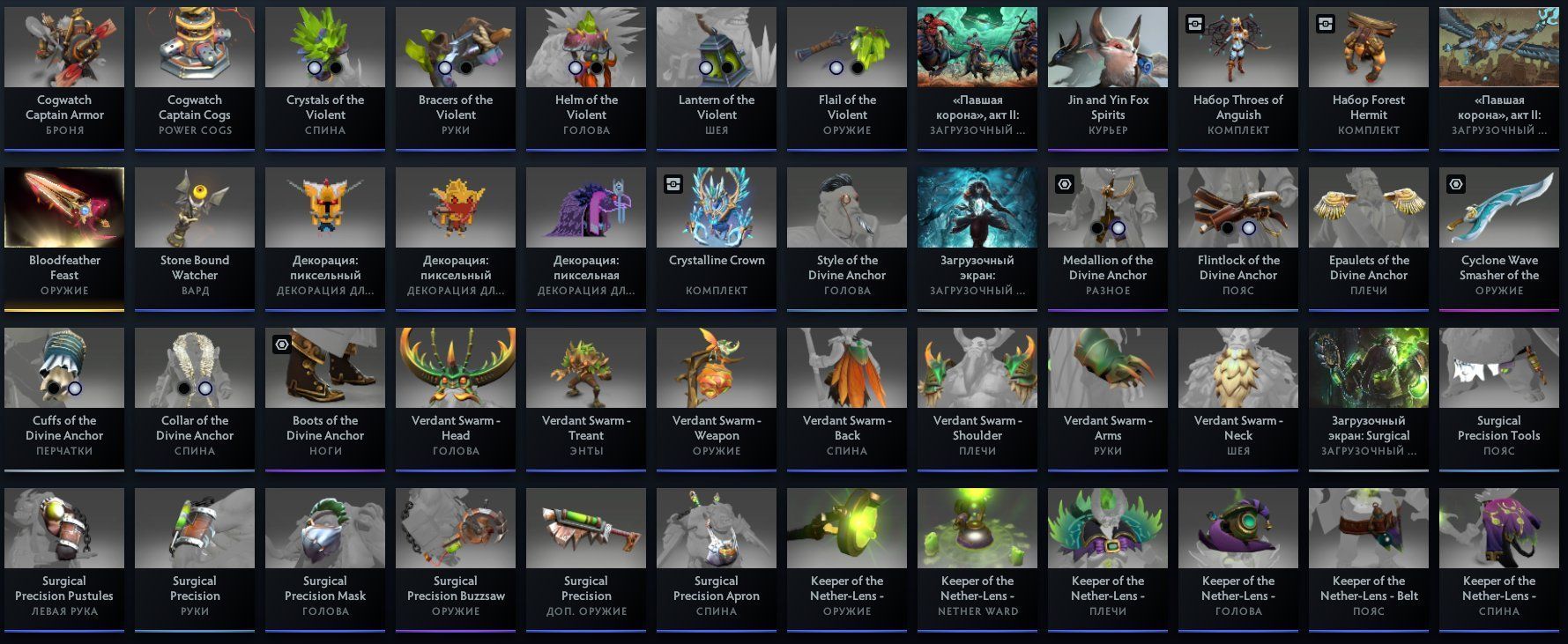Open the Verdant Swarm - Head item
The height and width of the screenshot is (644, 1568).
[456, 400]
